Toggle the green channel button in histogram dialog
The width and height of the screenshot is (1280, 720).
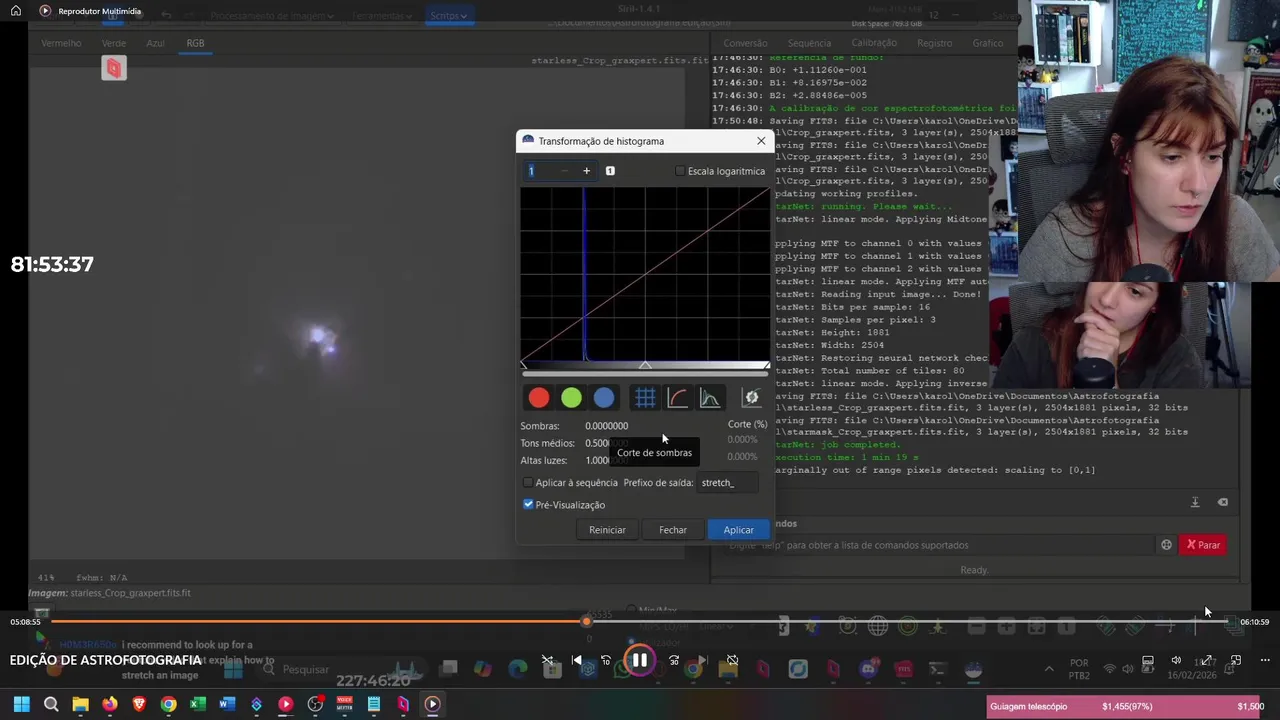click(571, 398)
